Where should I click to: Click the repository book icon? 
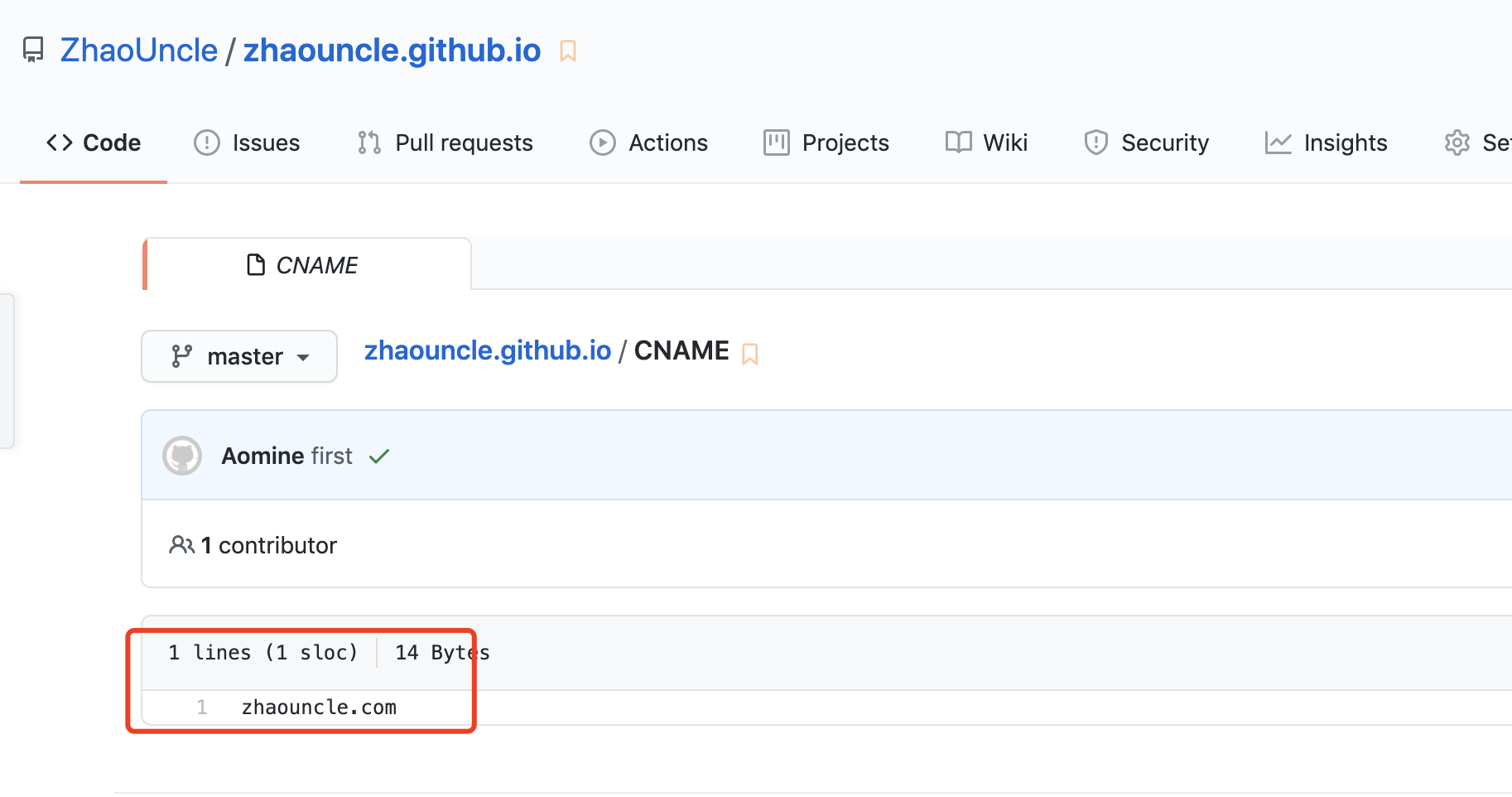[x=33, y=50]
